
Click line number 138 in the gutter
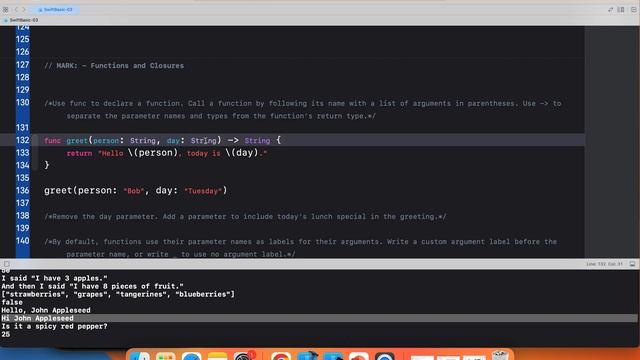coord(22,216)
